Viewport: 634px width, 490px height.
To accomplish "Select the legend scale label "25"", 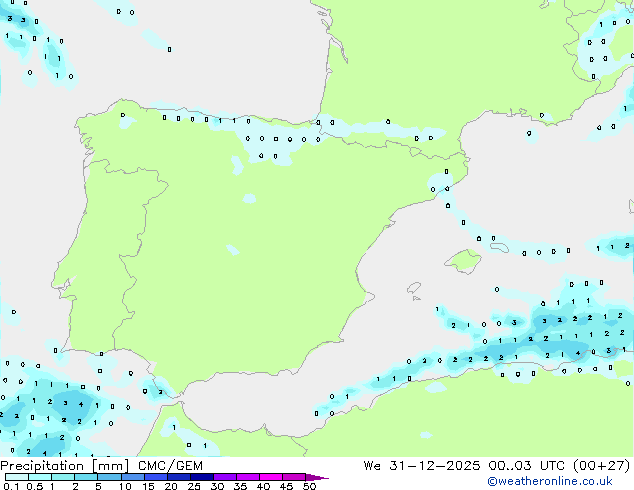I will pos(194,486).
